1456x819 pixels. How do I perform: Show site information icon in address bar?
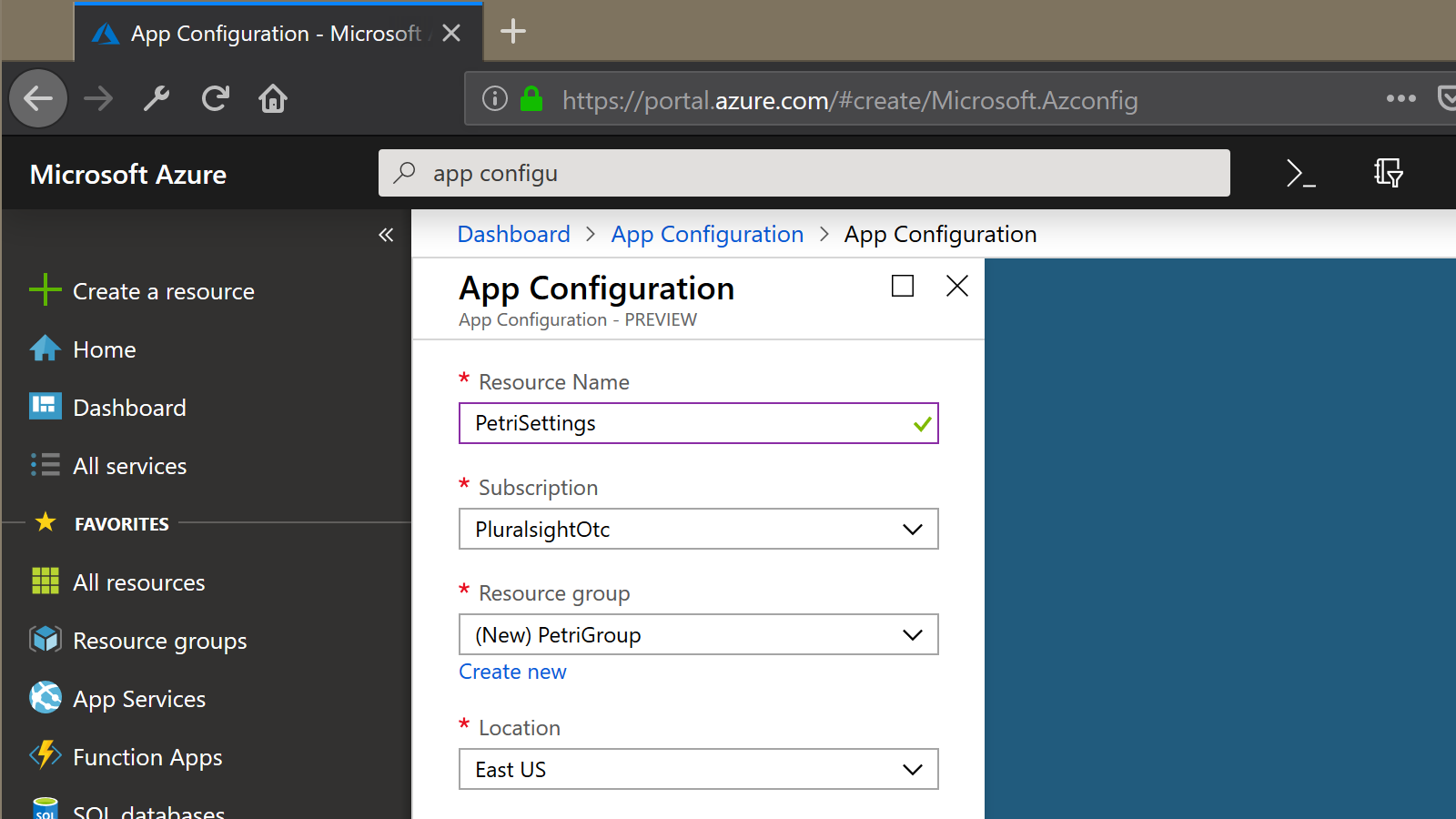click(x=495, y=98)
